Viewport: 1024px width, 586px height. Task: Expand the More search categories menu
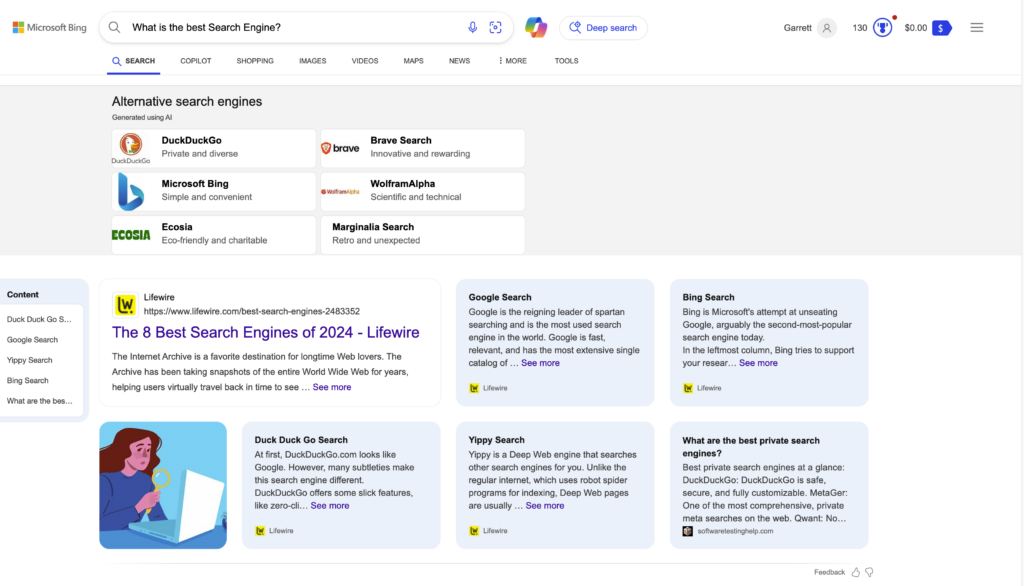pos(512,61)
